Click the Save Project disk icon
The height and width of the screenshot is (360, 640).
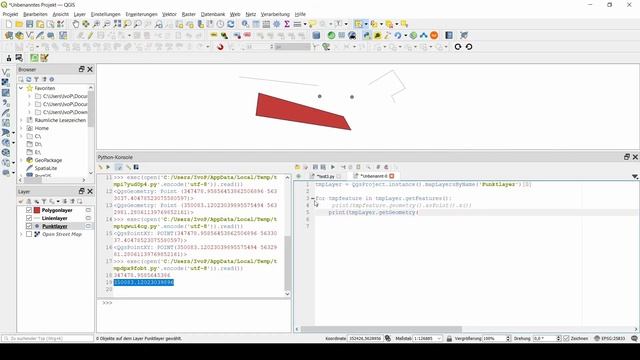pyautogui.click(x=30, y=24)
